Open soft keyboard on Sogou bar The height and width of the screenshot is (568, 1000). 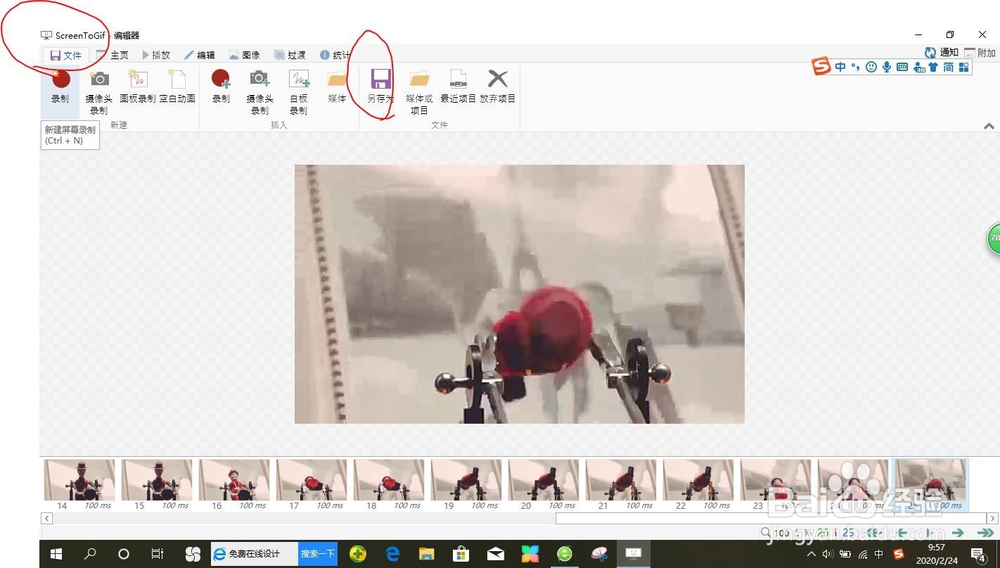click(x=902, y=67)
